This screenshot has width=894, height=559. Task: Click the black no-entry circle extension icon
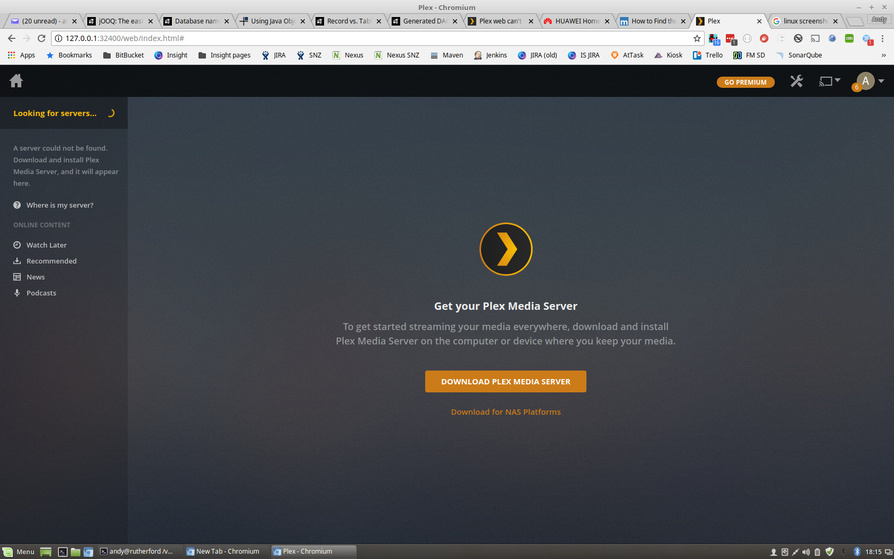click(x=798, y=38)
